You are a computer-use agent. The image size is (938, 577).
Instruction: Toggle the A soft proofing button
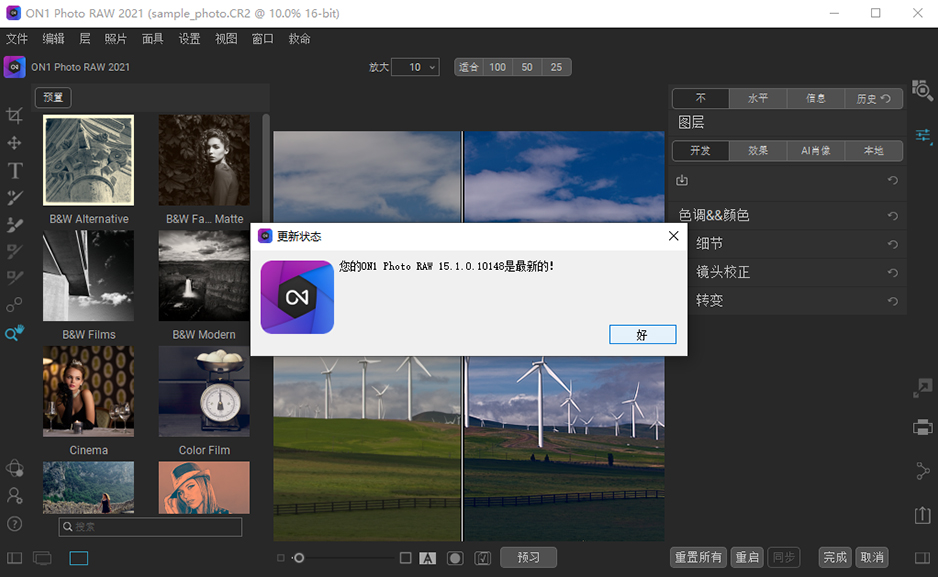(427, 558)
